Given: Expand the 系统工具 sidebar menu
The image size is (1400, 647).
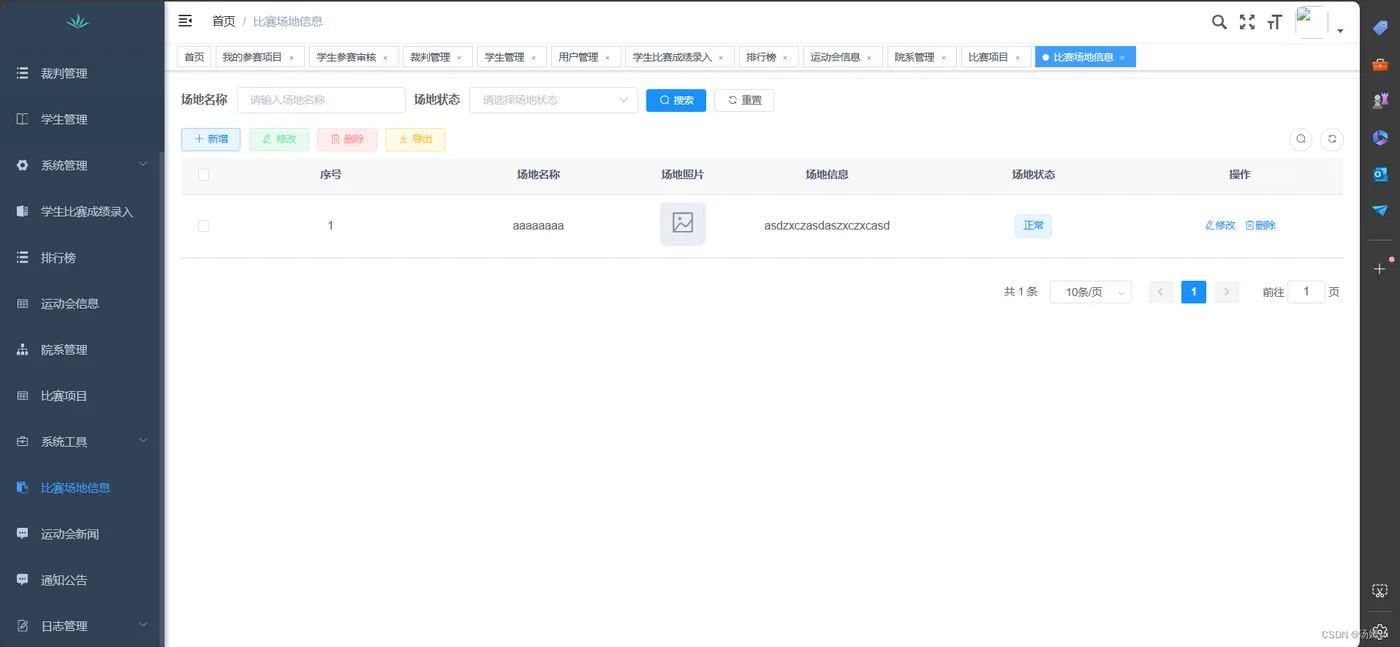Looking at the screenshot, I should click(x=82, y=441).
